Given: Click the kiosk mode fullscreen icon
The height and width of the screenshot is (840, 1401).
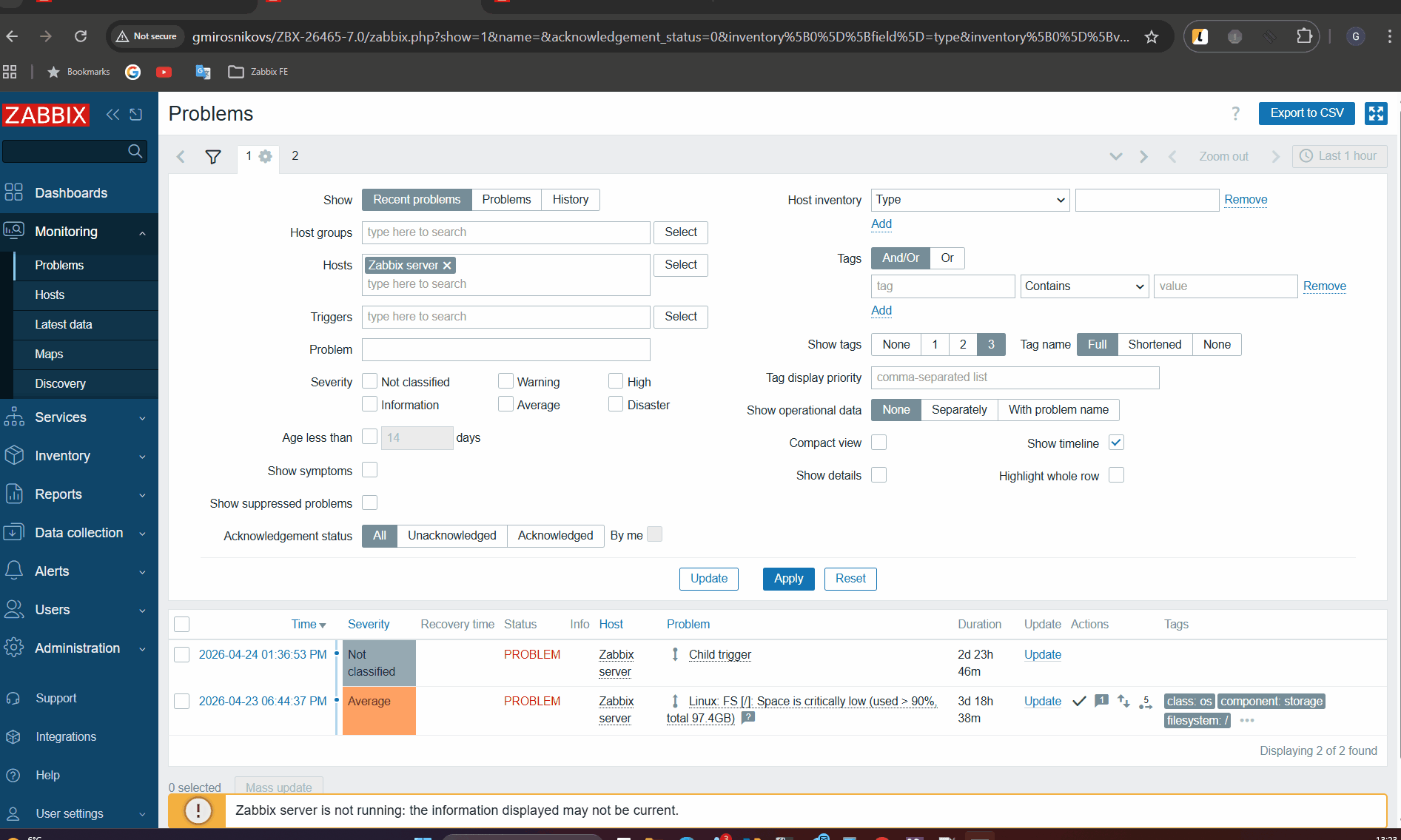Looking at the screenshot, I should pyautogui.click(x=1376, y=113).
